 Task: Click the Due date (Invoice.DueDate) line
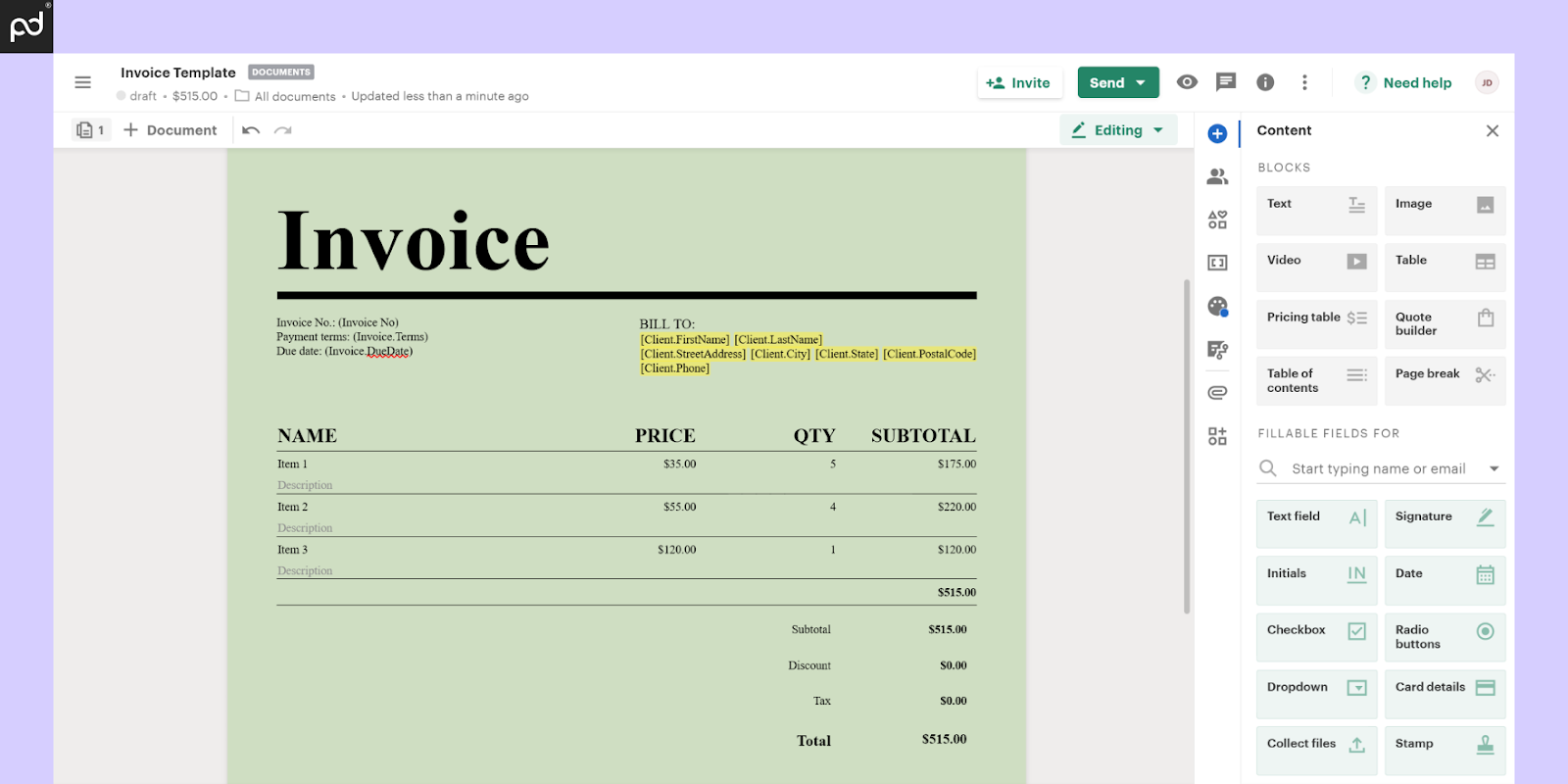344,351
